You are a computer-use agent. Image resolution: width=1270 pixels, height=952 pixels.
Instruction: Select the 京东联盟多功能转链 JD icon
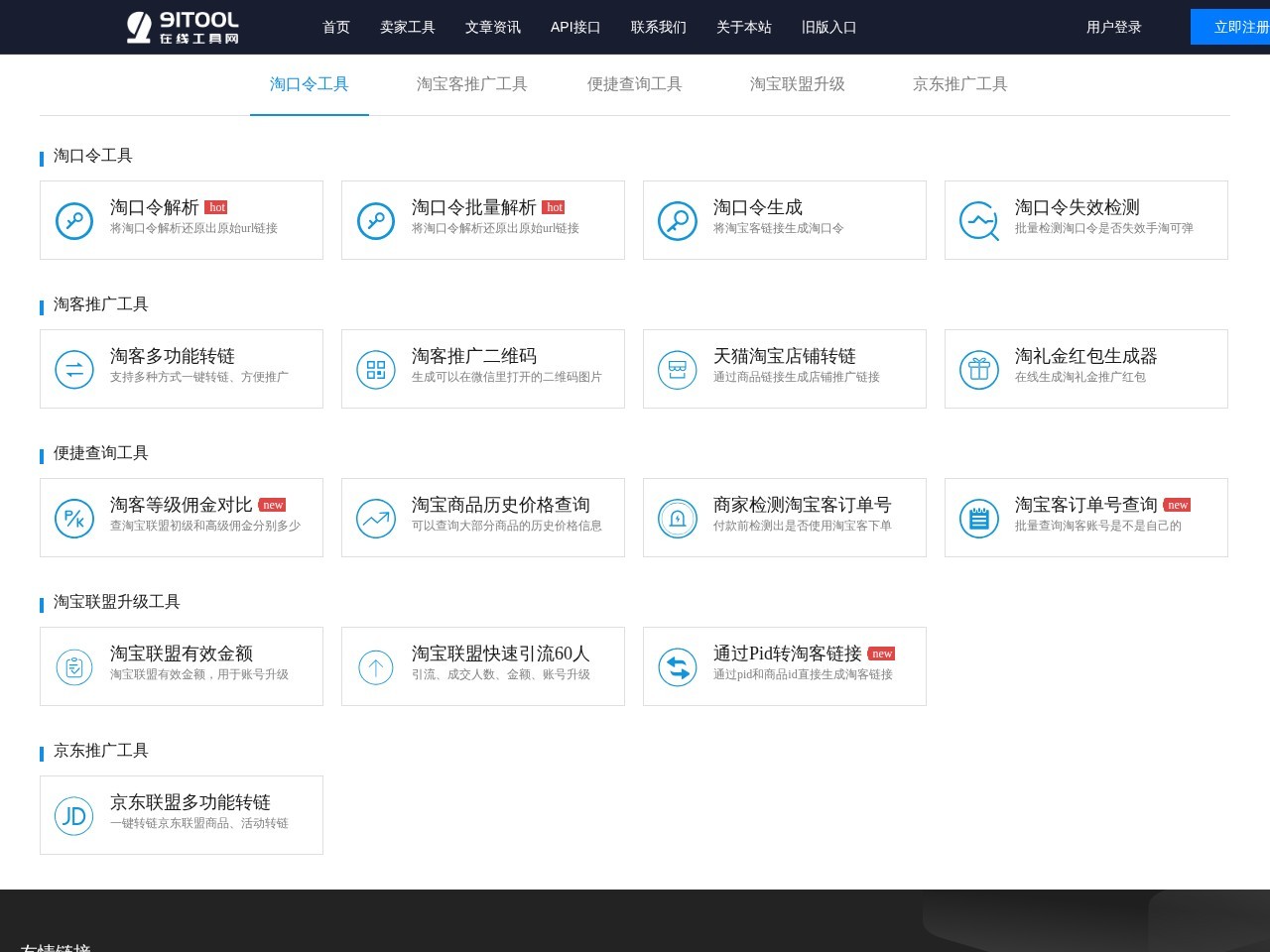pos(73,815)
